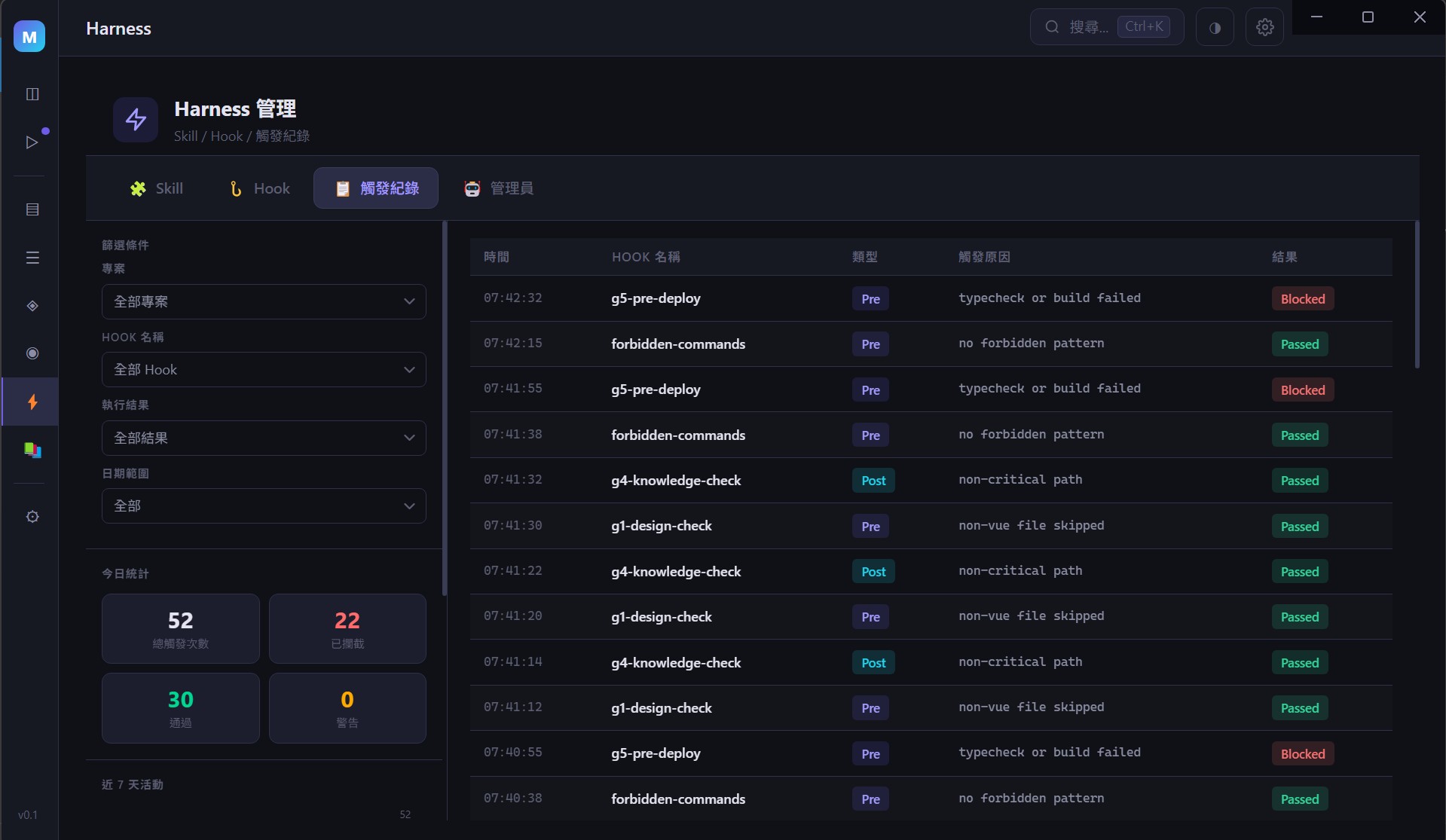Click the Passed badge at 07:41:12
The height and width of the screenshot is (840, 1446).
[x=1300, y=708]
